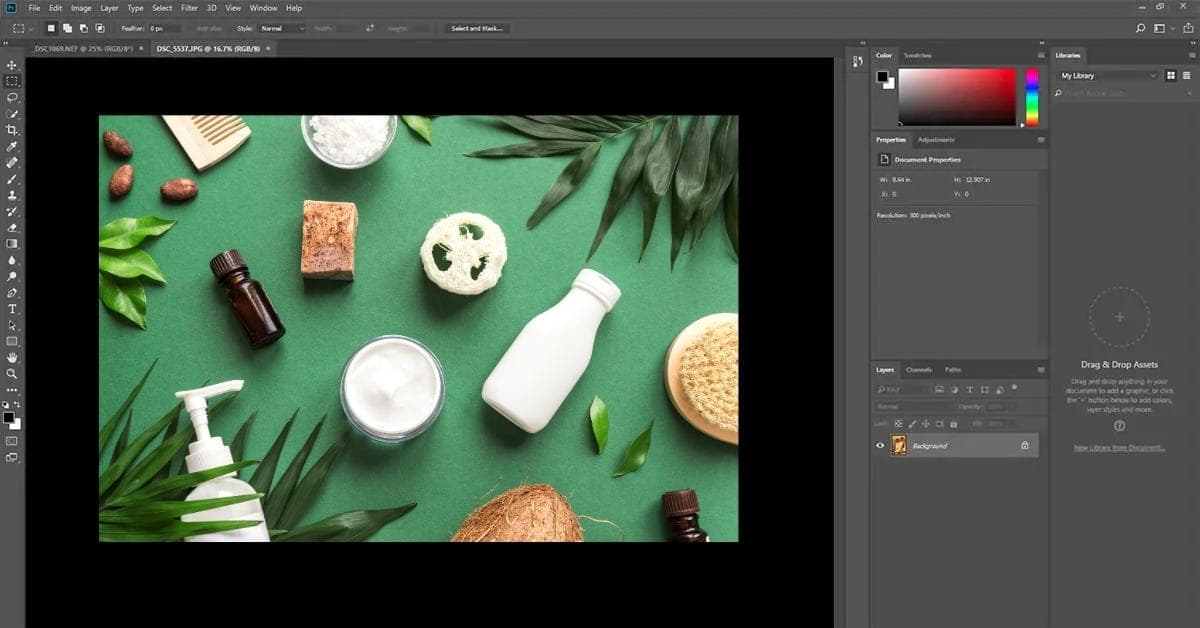
Task: Select the Lasso tool
Action: click(12, 98)
